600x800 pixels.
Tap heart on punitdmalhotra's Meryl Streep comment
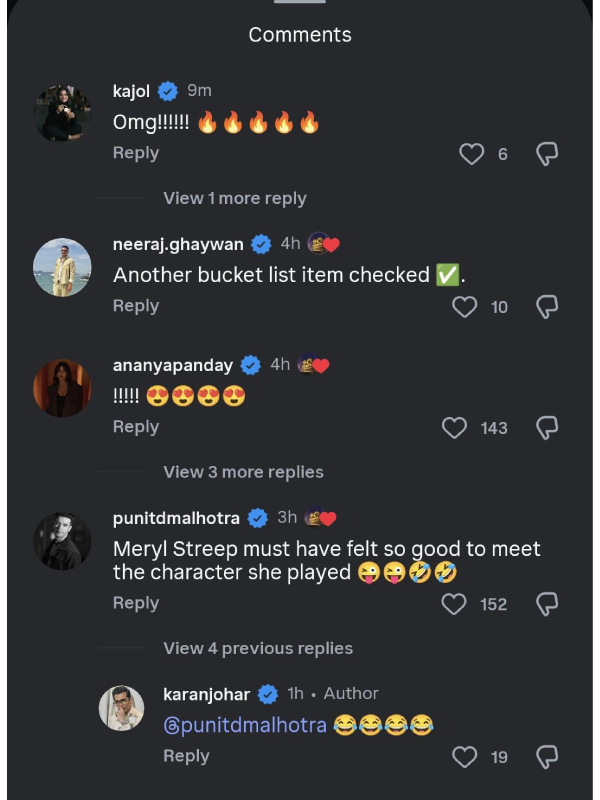click(455, 604)
